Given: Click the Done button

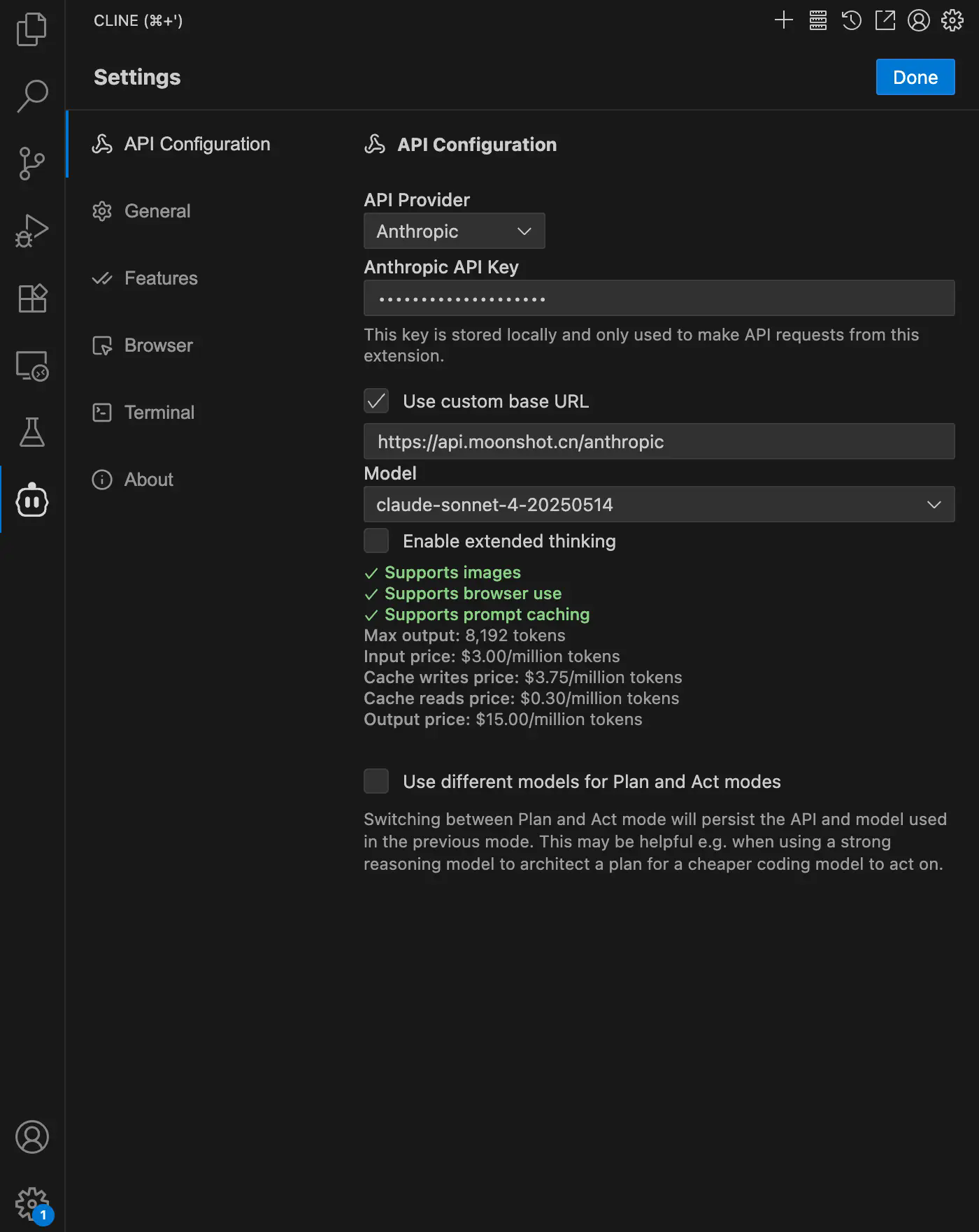Looking at the screenshot, I should 915,77.
